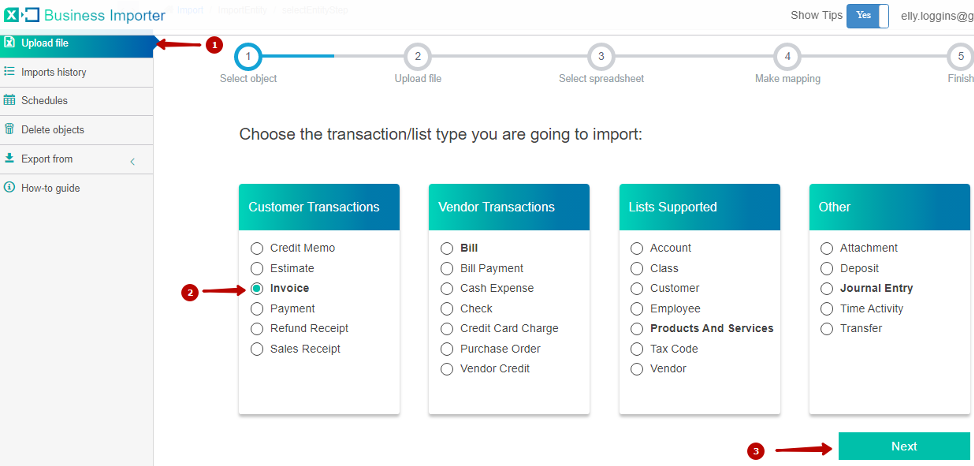The image size is (974, 466).
Task: Click the Export from download icon
Action: tap(9, 158)
